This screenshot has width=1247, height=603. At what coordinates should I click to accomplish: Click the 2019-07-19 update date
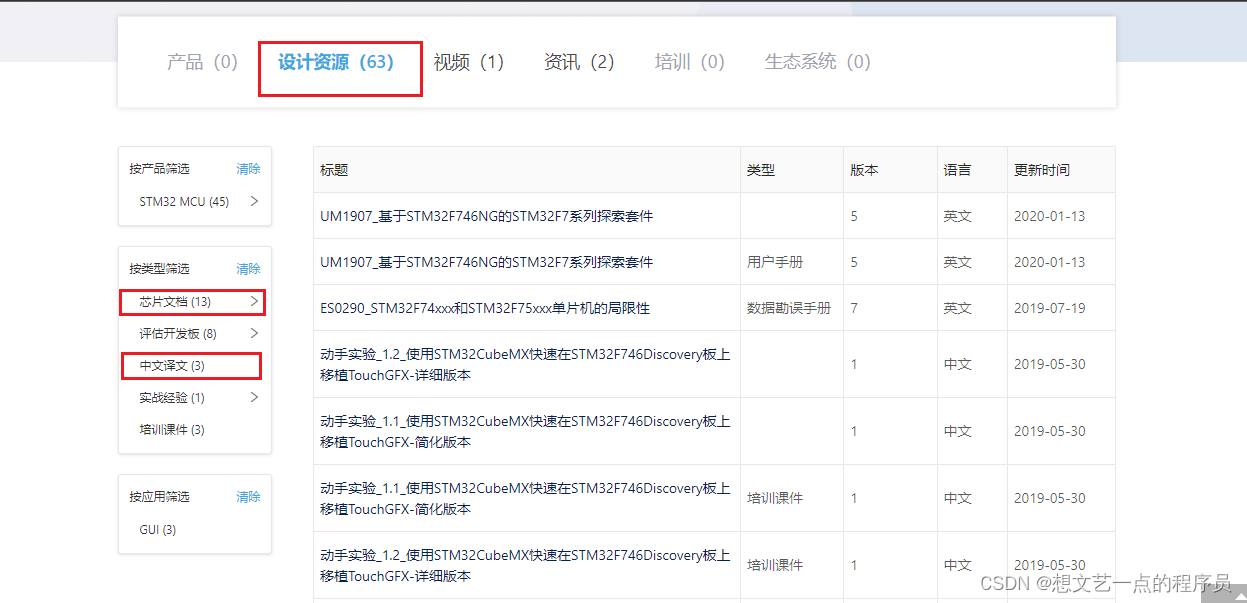tap(1049, 308)
